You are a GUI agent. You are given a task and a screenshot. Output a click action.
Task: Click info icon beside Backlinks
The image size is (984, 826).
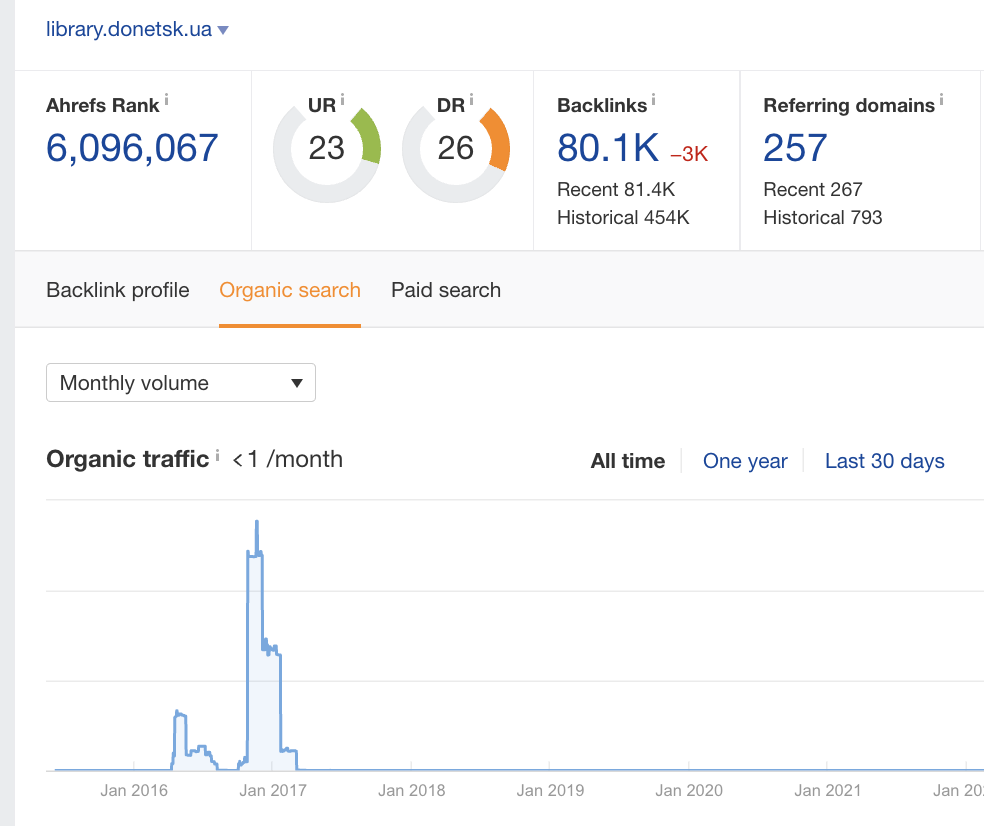pos(654,99)
